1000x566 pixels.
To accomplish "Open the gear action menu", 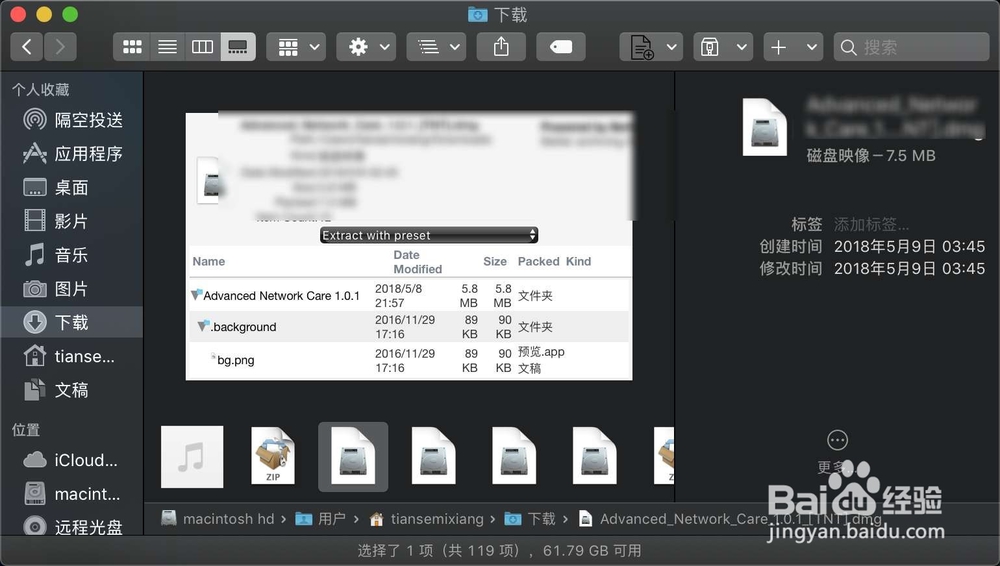I will click(366, 47).
